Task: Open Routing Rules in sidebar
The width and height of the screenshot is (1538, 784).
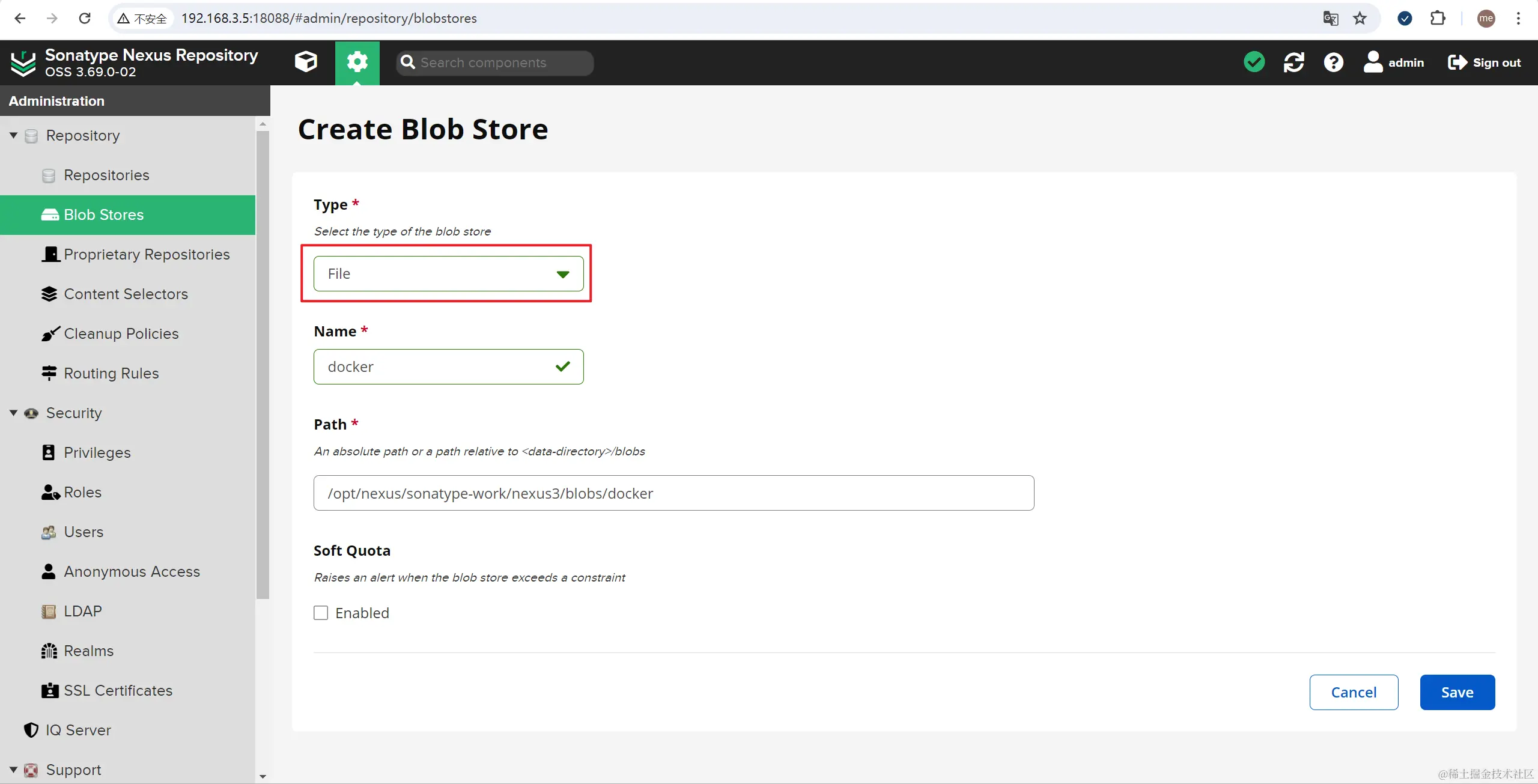Action: click(x=111, y=373)
